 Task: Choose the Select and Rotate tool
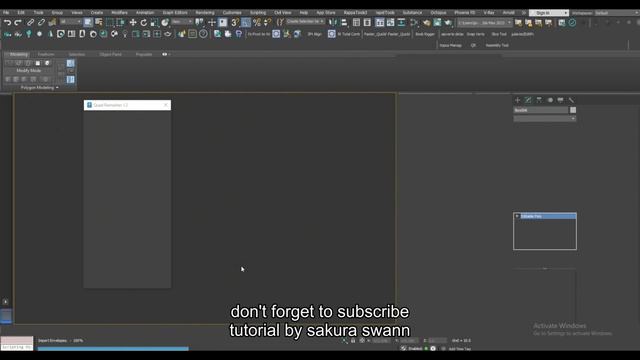pyautogui.click(x=144, y=22)
